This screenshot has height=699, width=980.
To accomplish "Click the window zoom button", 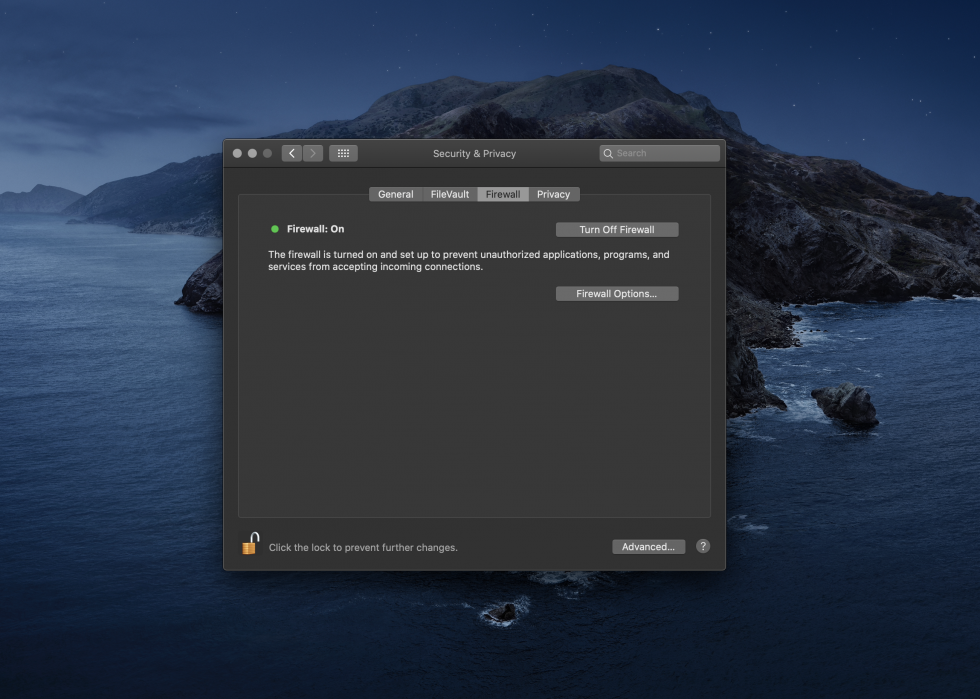I will (267, 153).
